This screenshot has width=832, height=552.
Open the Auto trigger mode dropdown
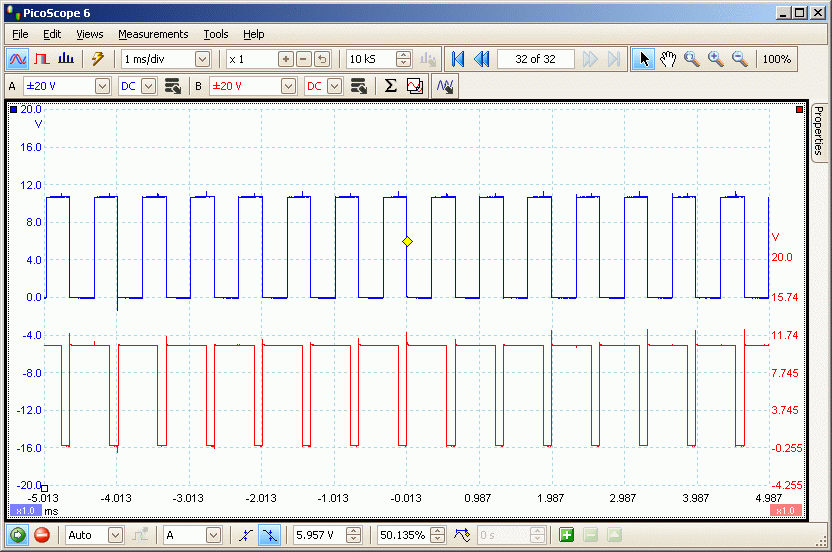click(x=115, y=535)
